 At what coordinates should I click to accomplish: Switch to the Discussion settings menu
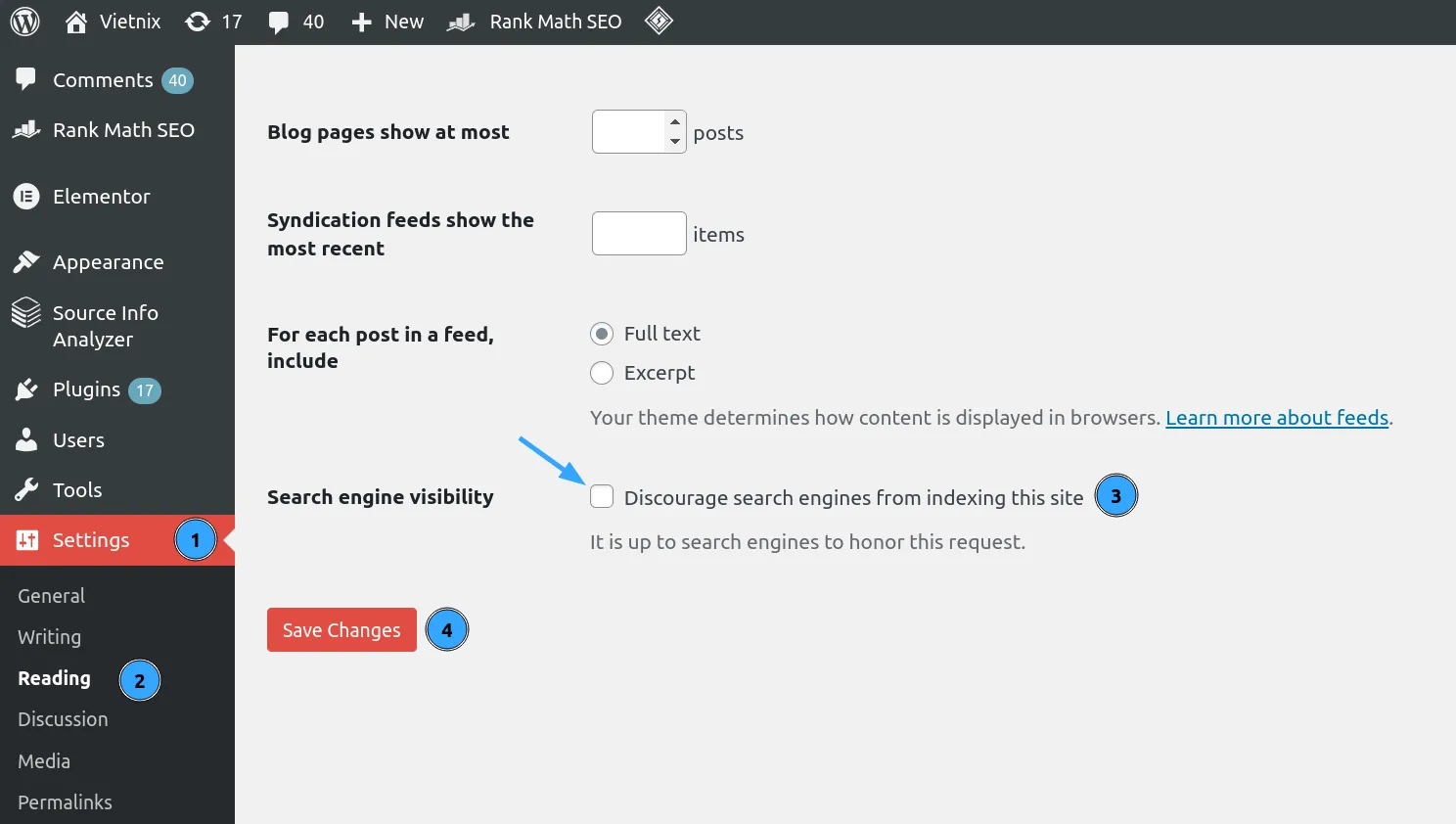63,719
